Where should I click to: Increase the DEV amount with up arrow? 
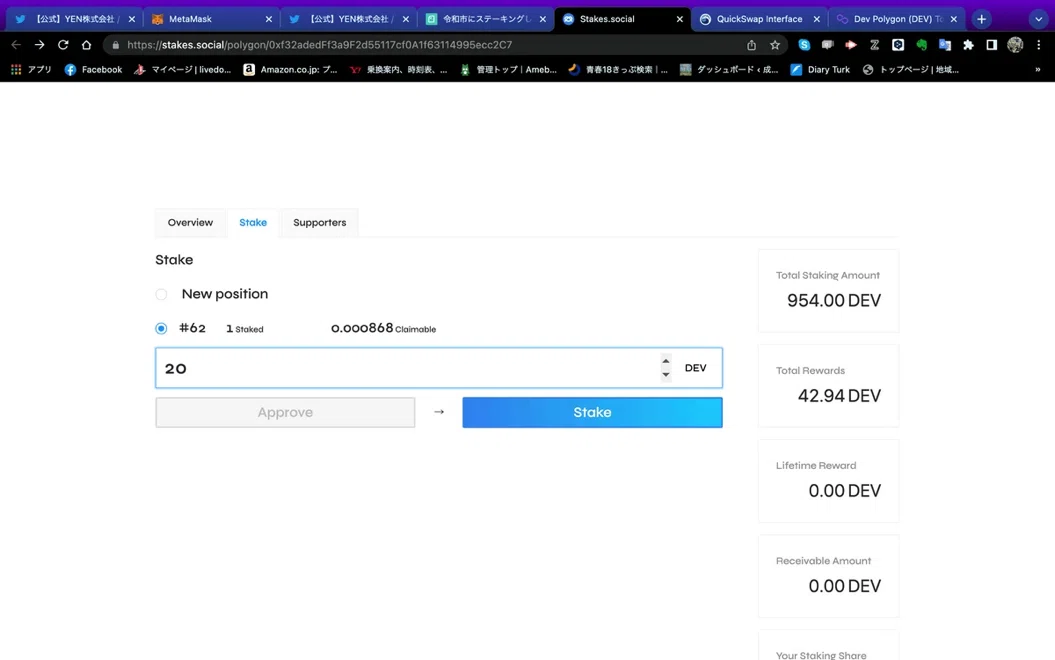(x=665, y=361)
